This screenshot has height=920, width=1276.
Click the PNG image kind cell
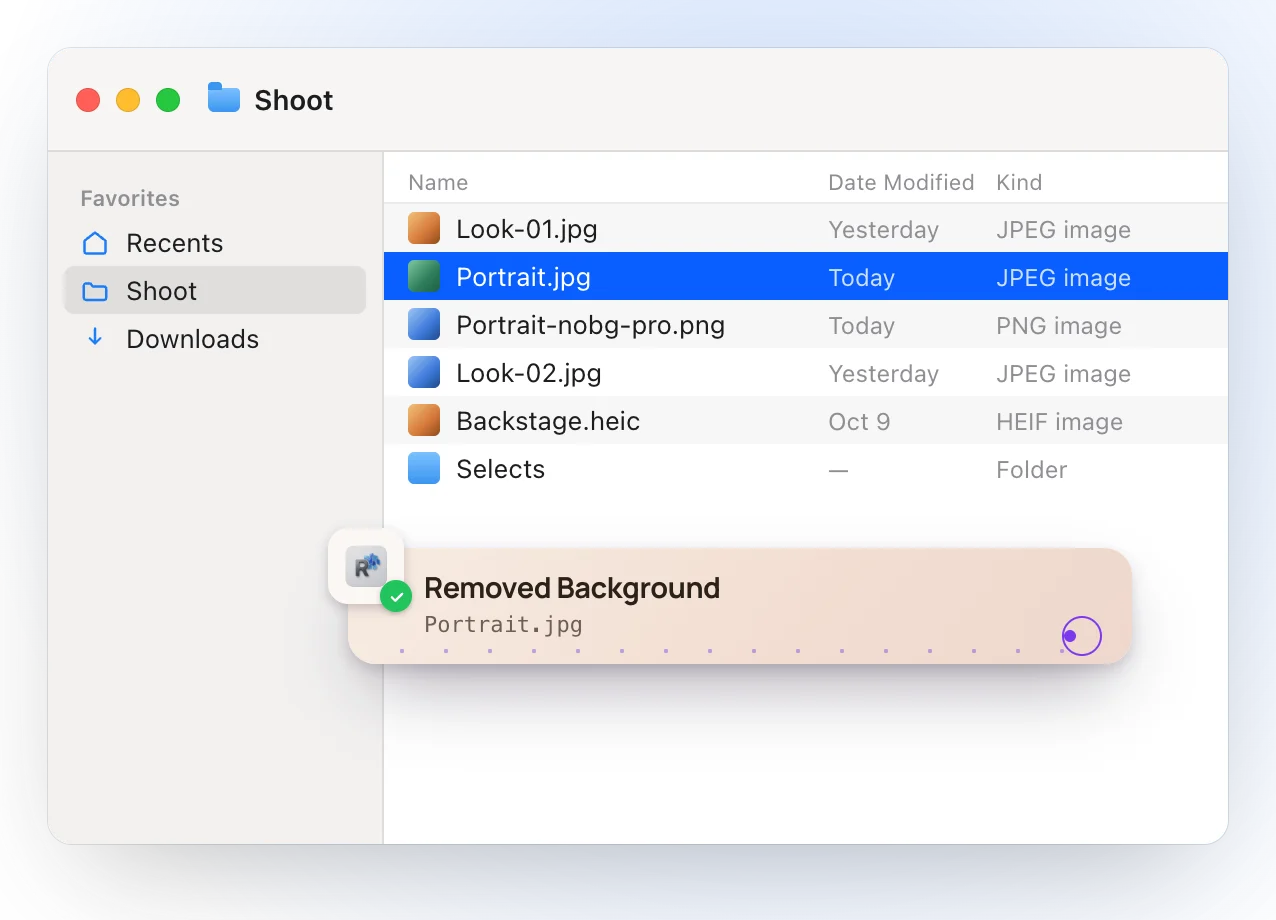coord(1059,325)
